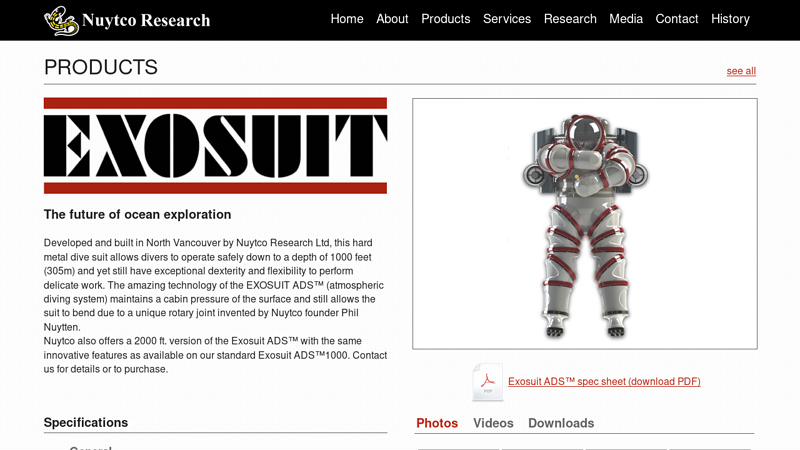Click the 'see all' products link
800x450 pixels.
741,71
